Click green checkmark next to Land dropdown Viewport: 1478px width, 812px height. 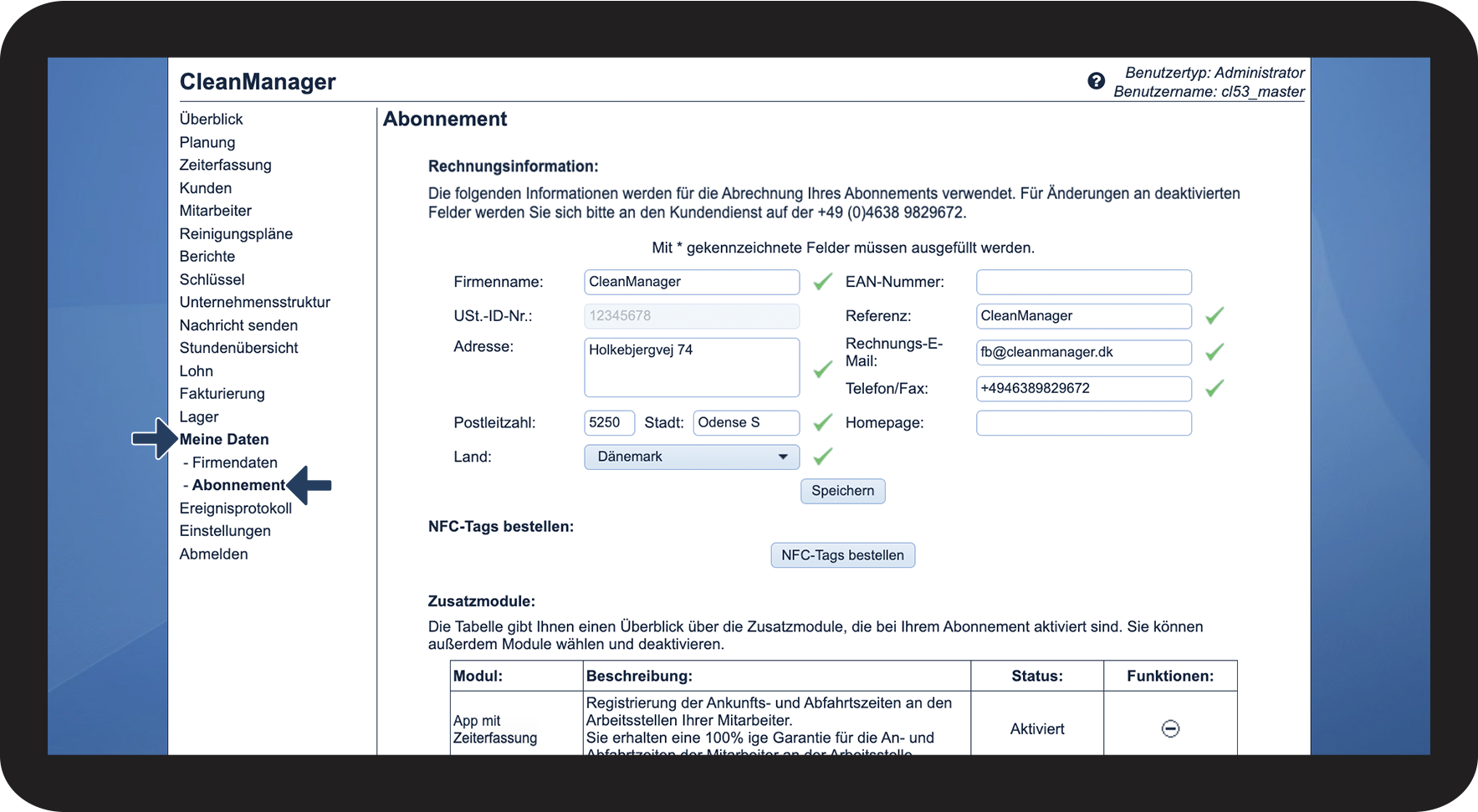(822, 457)
